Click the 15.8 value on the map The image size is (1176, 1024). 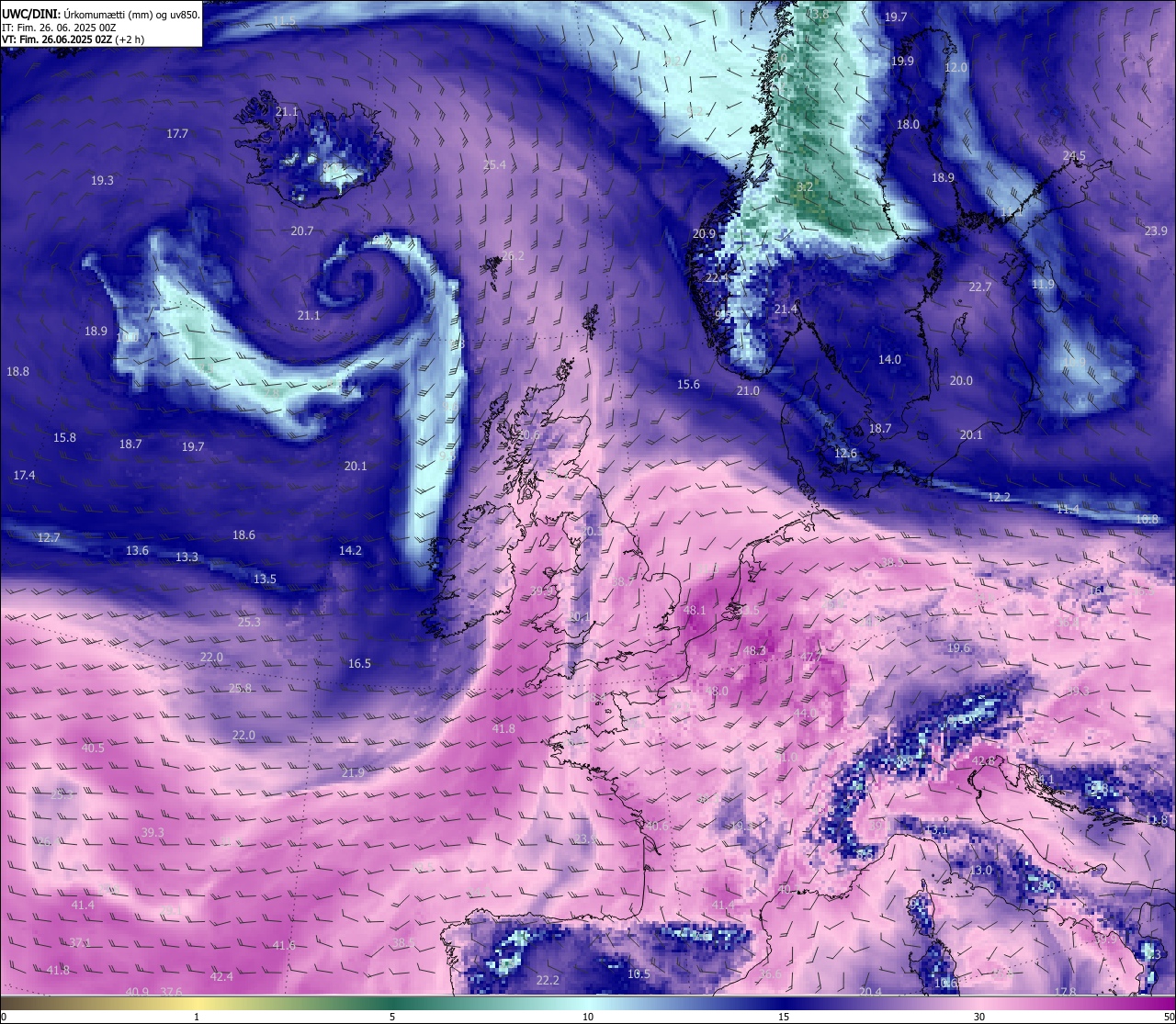pyautogui.click(x=64, y=438)
